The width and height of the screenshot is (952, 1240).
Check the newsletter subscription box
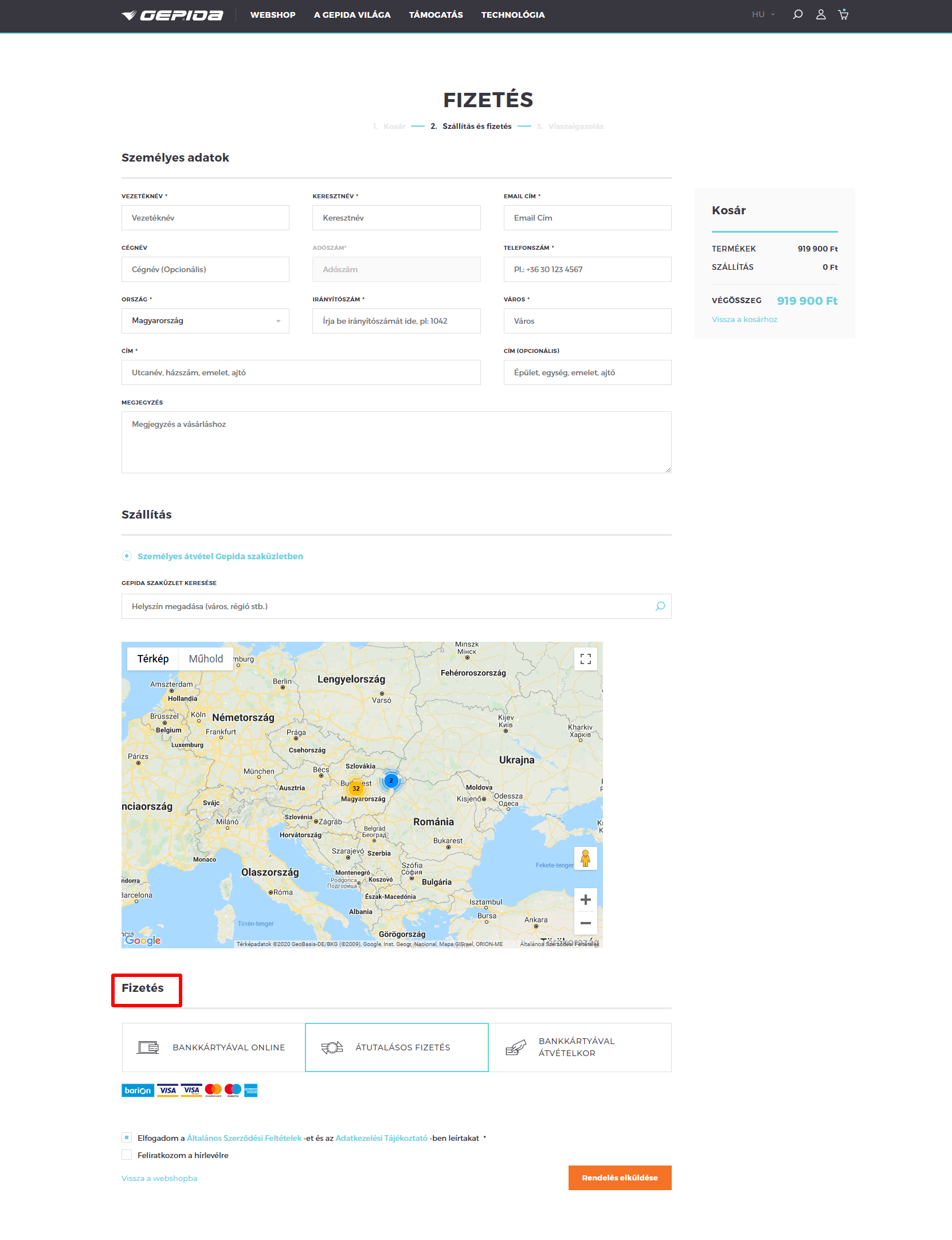127,1155
